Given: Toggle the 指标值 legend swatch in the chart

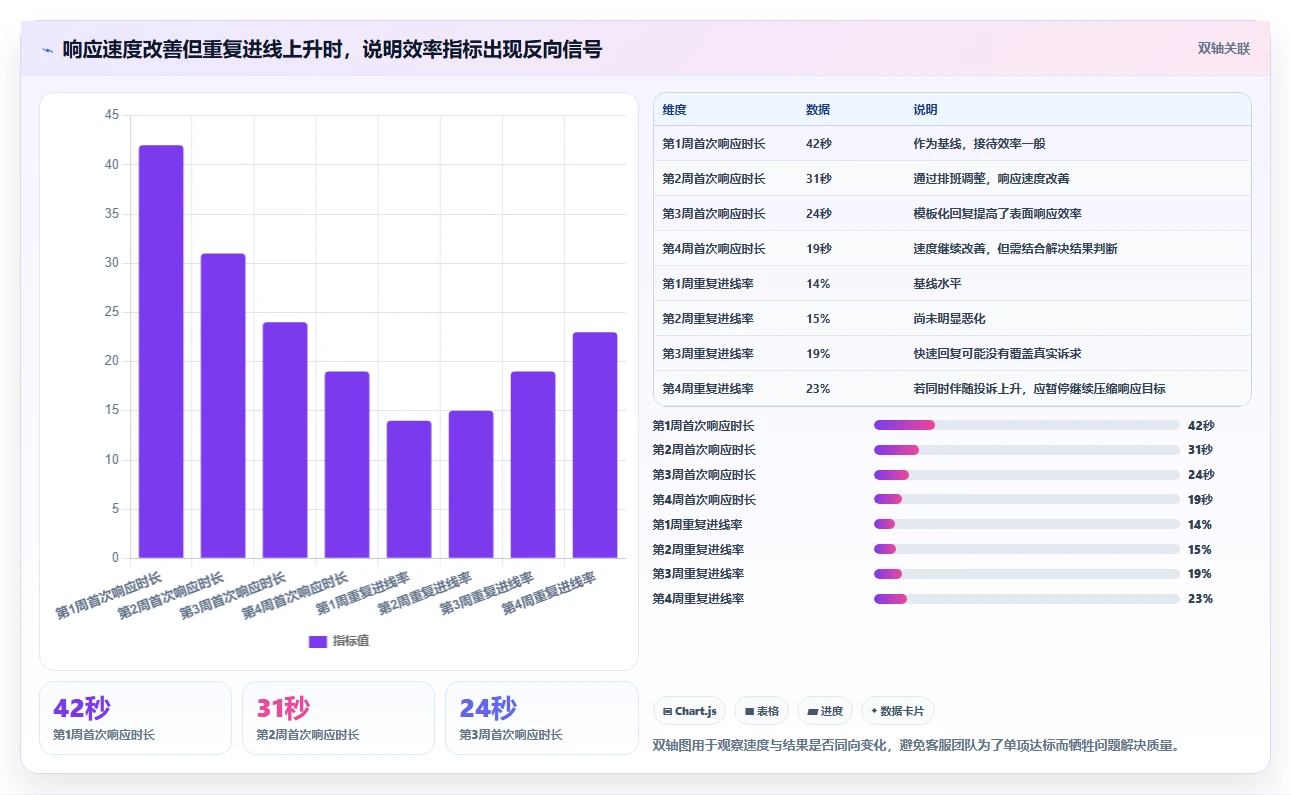Looking at the screenshot, I should pos(317,641).
